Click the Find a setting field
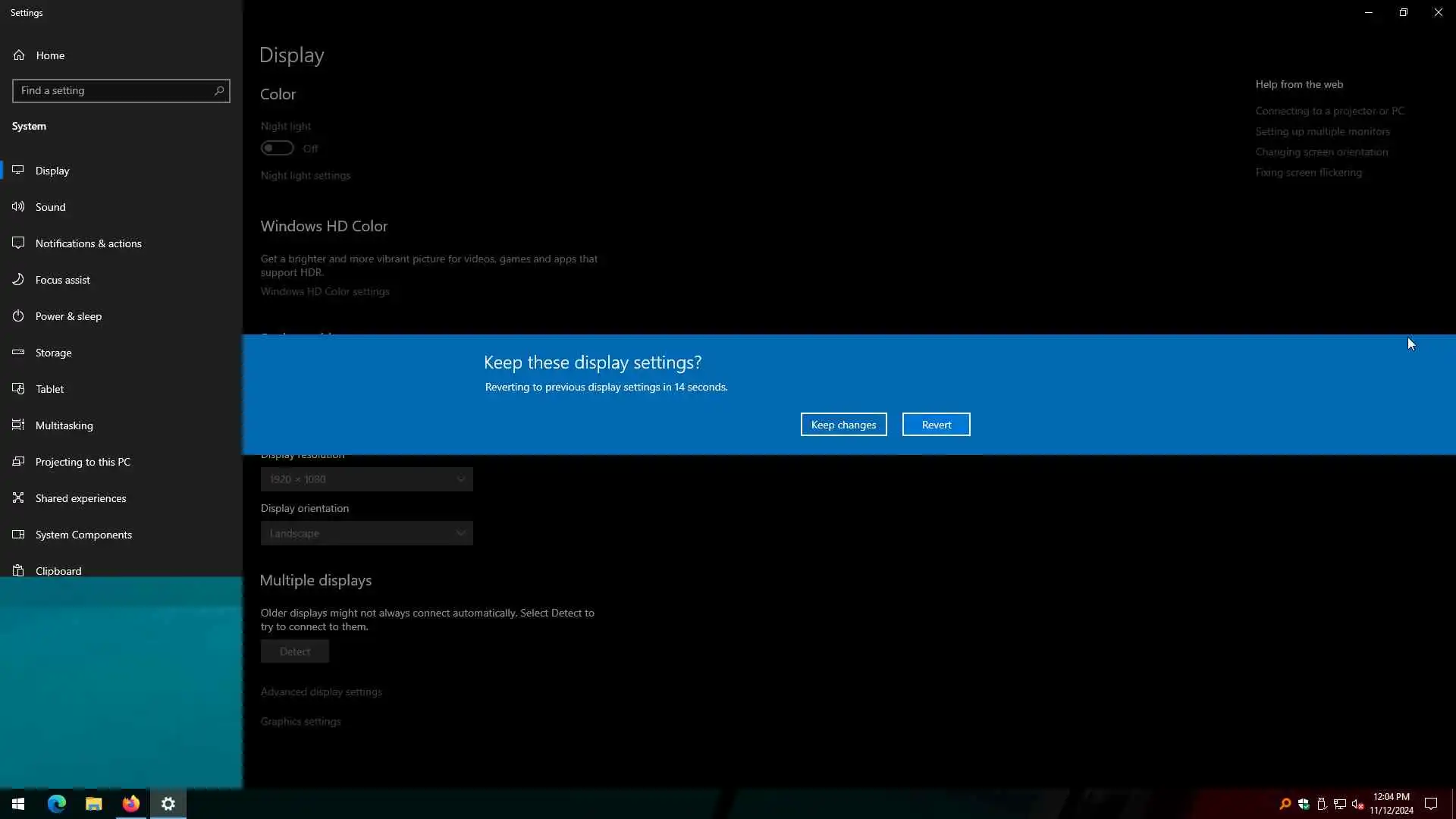The width and height of the screenshot is (1456, 819). (114, 91)
